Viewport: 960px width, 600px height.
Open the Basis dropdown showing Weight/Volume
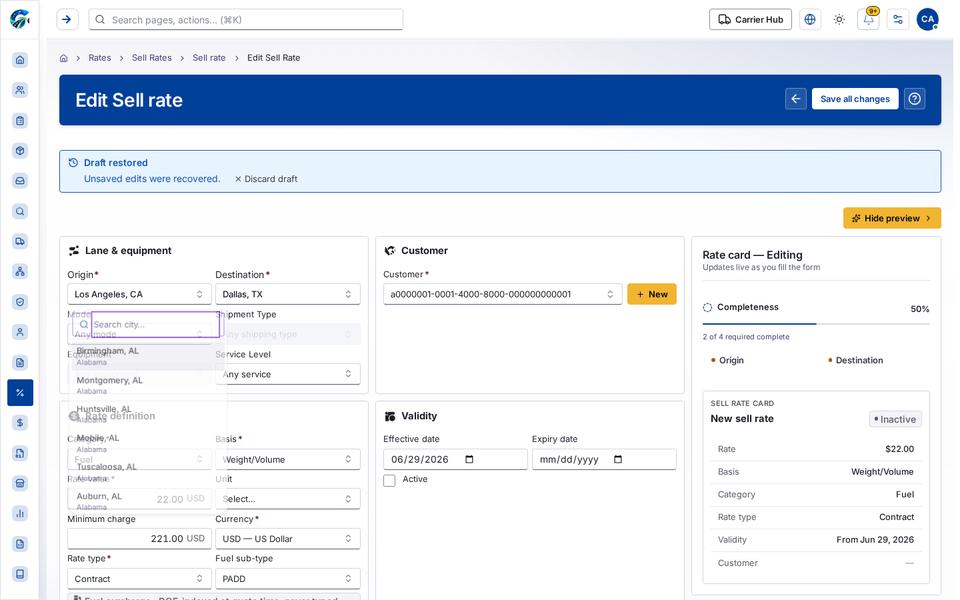288,459
